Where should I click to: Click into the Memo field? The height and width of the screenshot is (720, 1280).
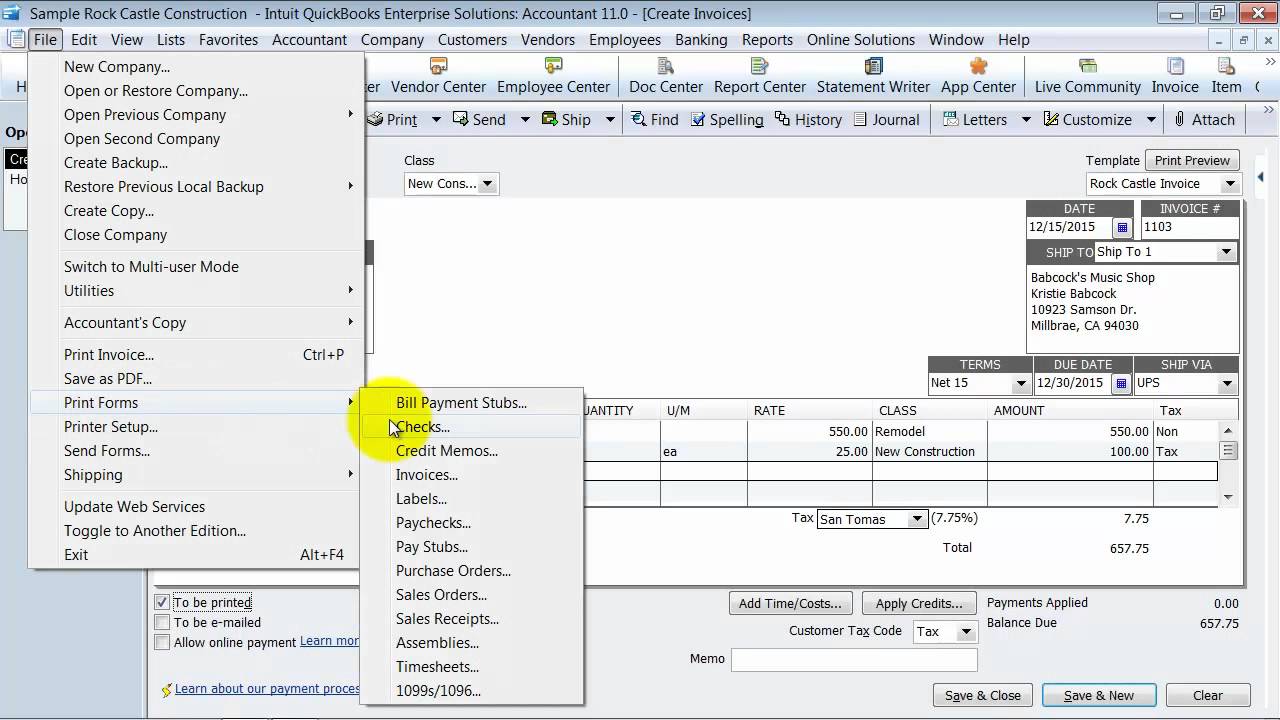(x=854, y=660)
